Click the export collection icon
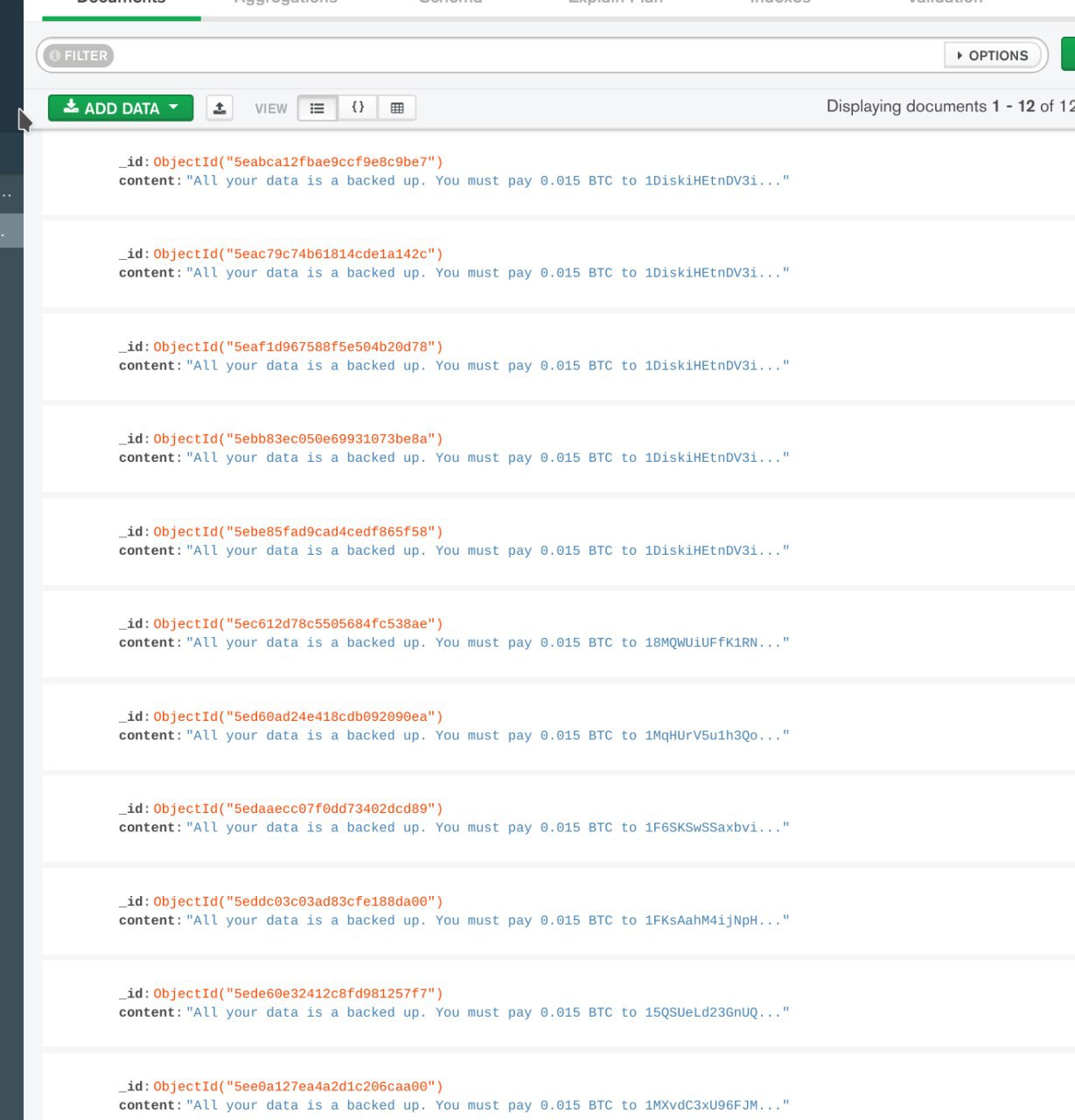Screen dimensions: 1075x1120 220,108
